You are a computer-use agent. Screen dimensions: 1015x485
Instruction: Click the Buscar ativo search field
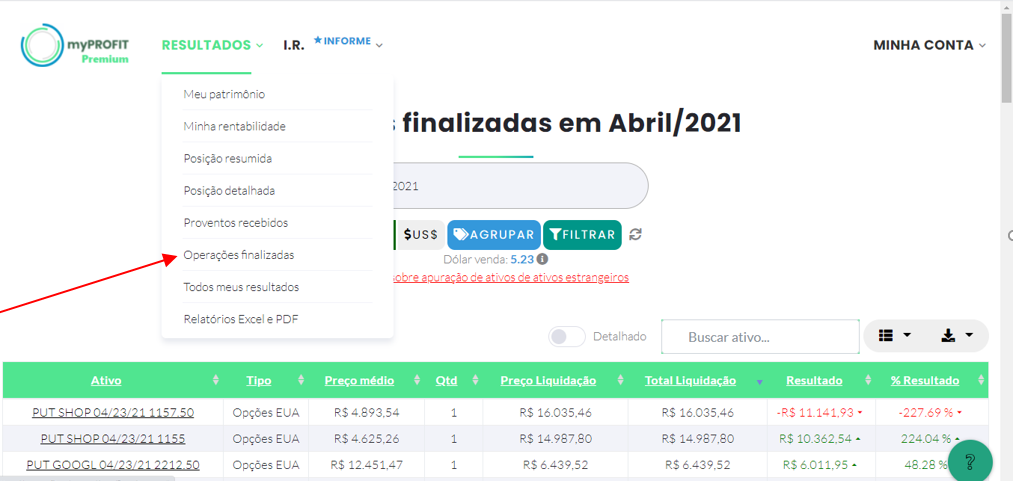tap(760, 337)
